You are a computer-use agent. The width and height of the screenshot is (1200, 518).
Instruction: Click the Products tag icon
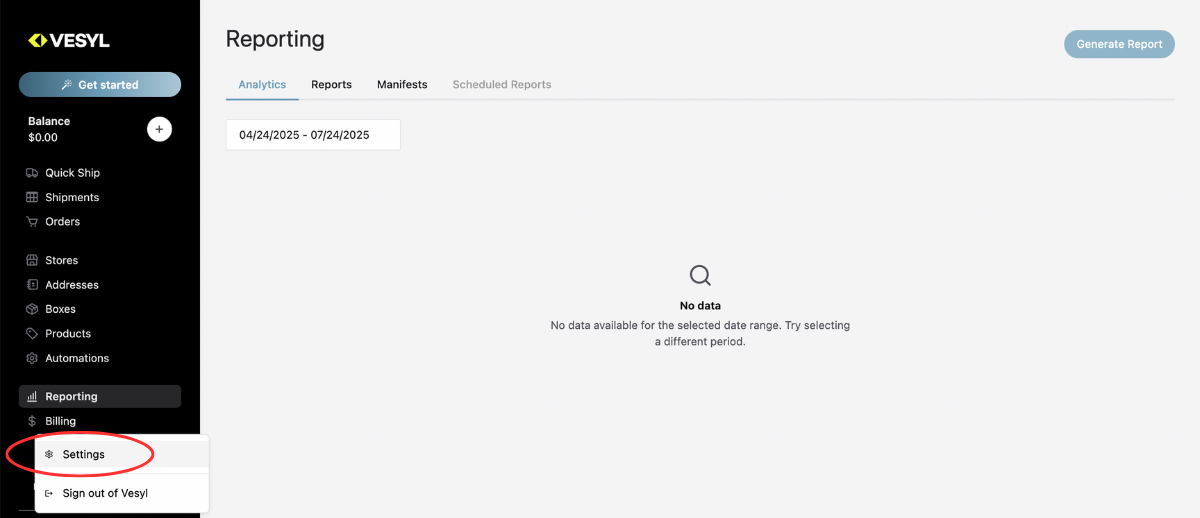point(32,334)
